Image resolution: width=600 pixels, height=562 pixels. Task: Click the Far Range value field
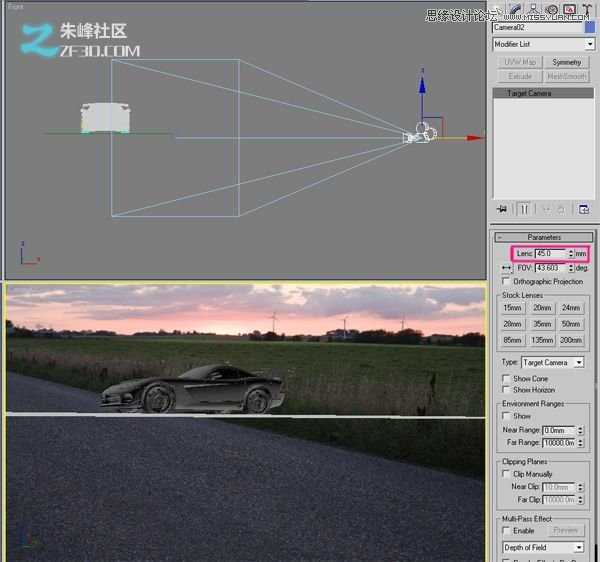point(559,443)
